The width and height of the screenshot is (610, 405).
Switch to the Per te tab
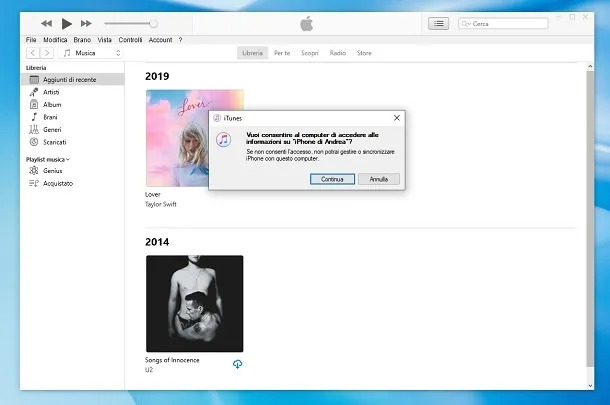pyautogui.click(x=282, y=53)
